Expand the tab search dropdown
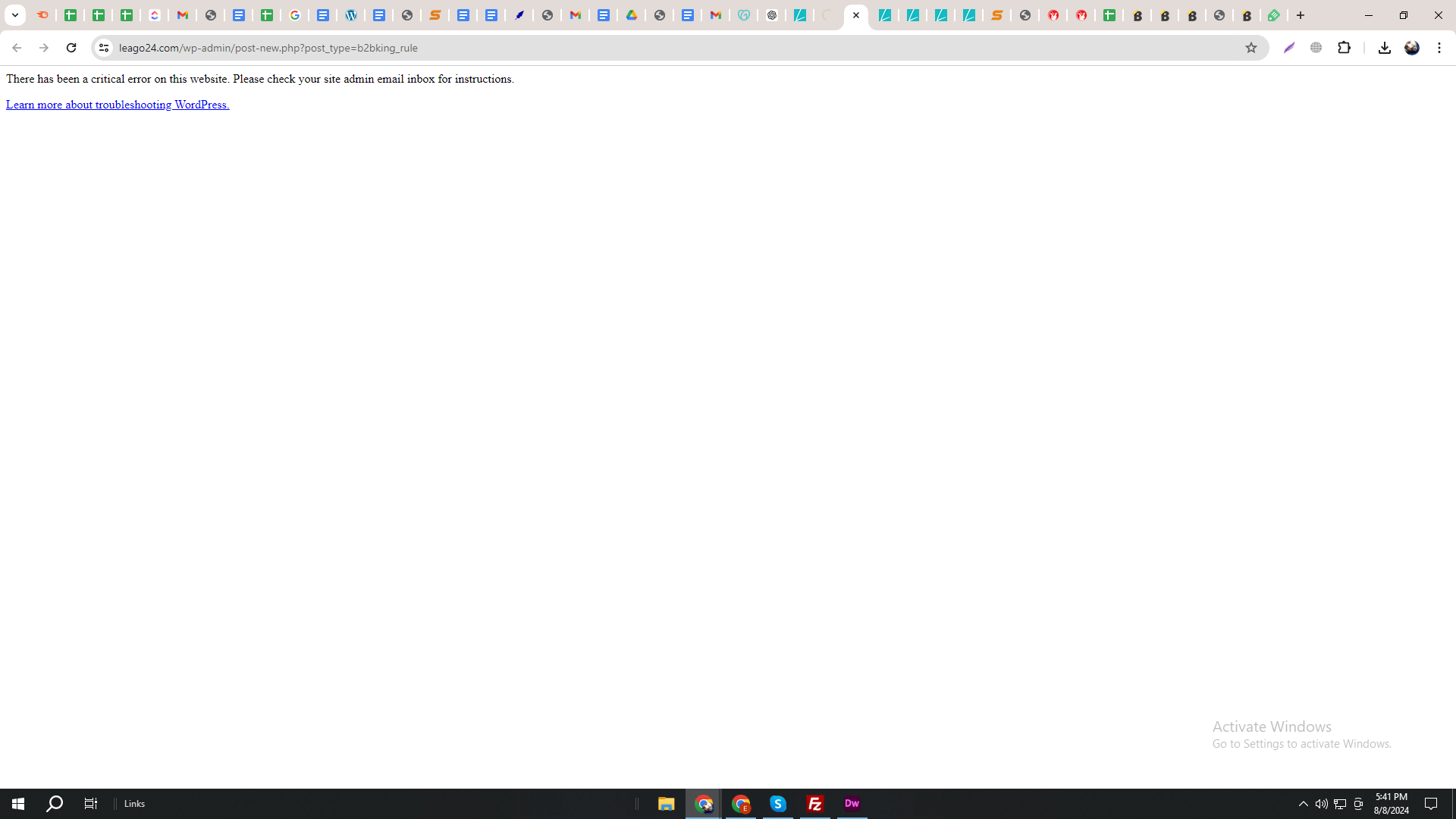 tap(14, 15)
